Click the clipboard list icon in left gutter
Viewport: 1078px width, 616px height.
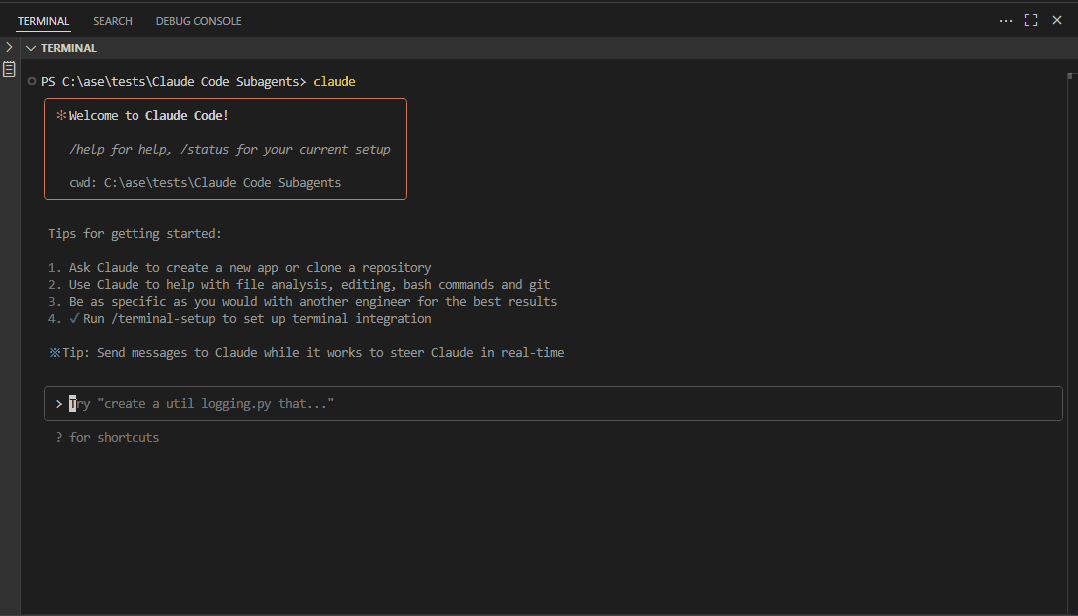click(x=9, y=69)
